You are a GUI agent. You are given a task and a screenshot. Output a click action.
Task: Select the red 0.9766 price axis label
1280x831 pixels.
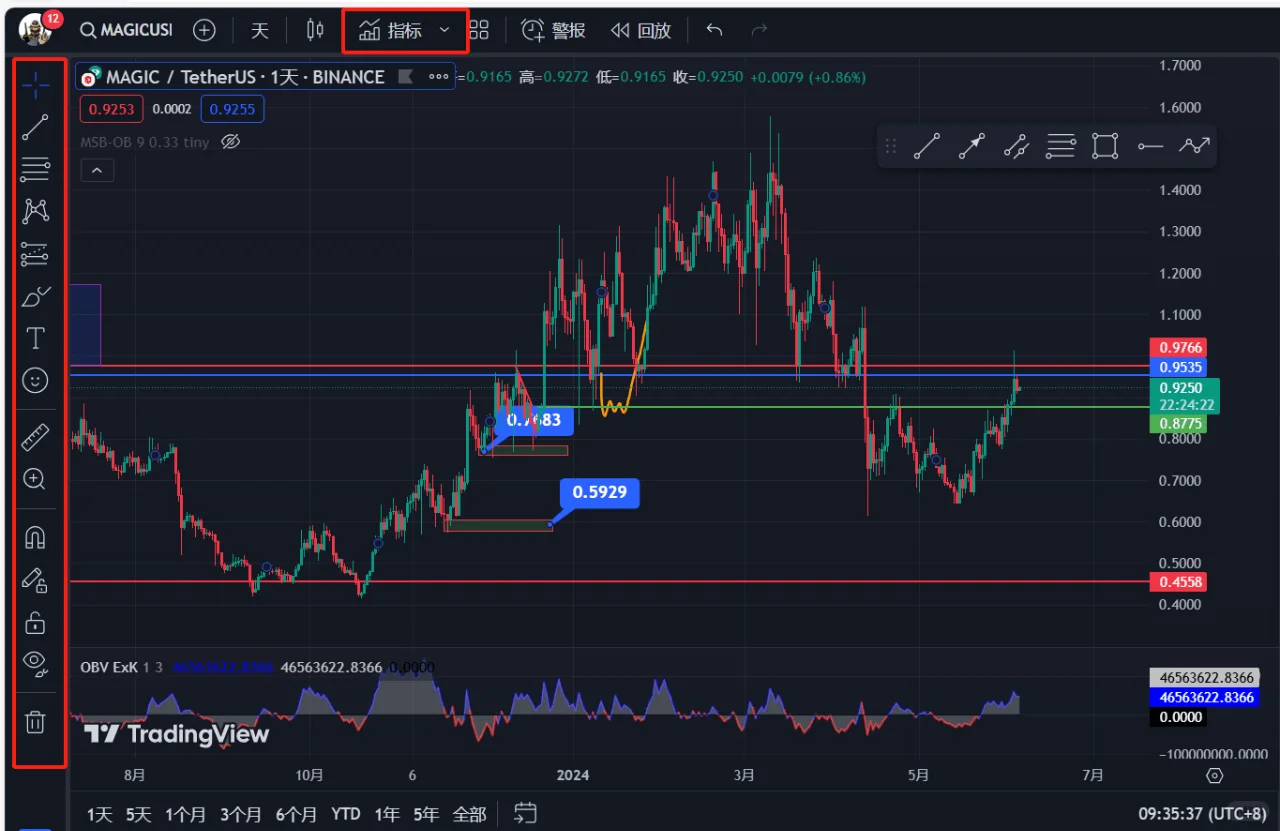click(x=1179, y=347)
